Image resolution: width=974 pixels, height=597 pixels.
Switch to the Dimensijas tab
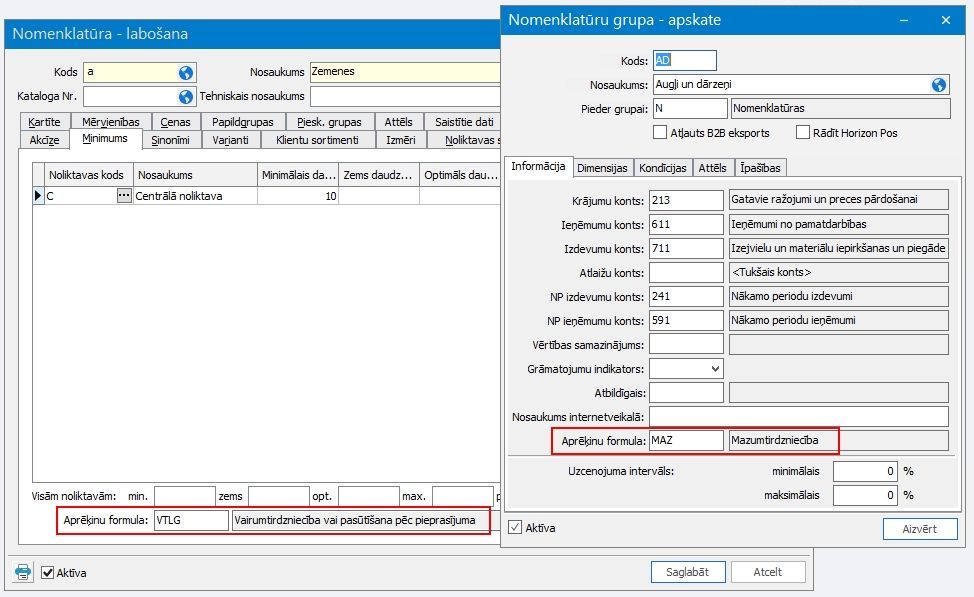click(602, 168)
